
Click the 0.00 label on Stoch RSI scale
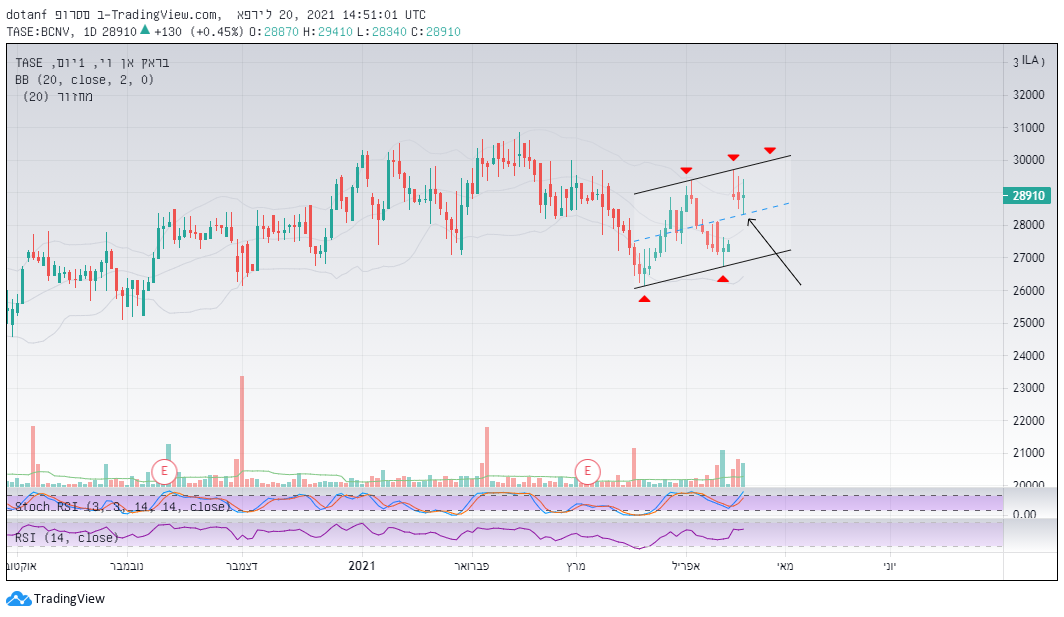[x=1025, y=515]
